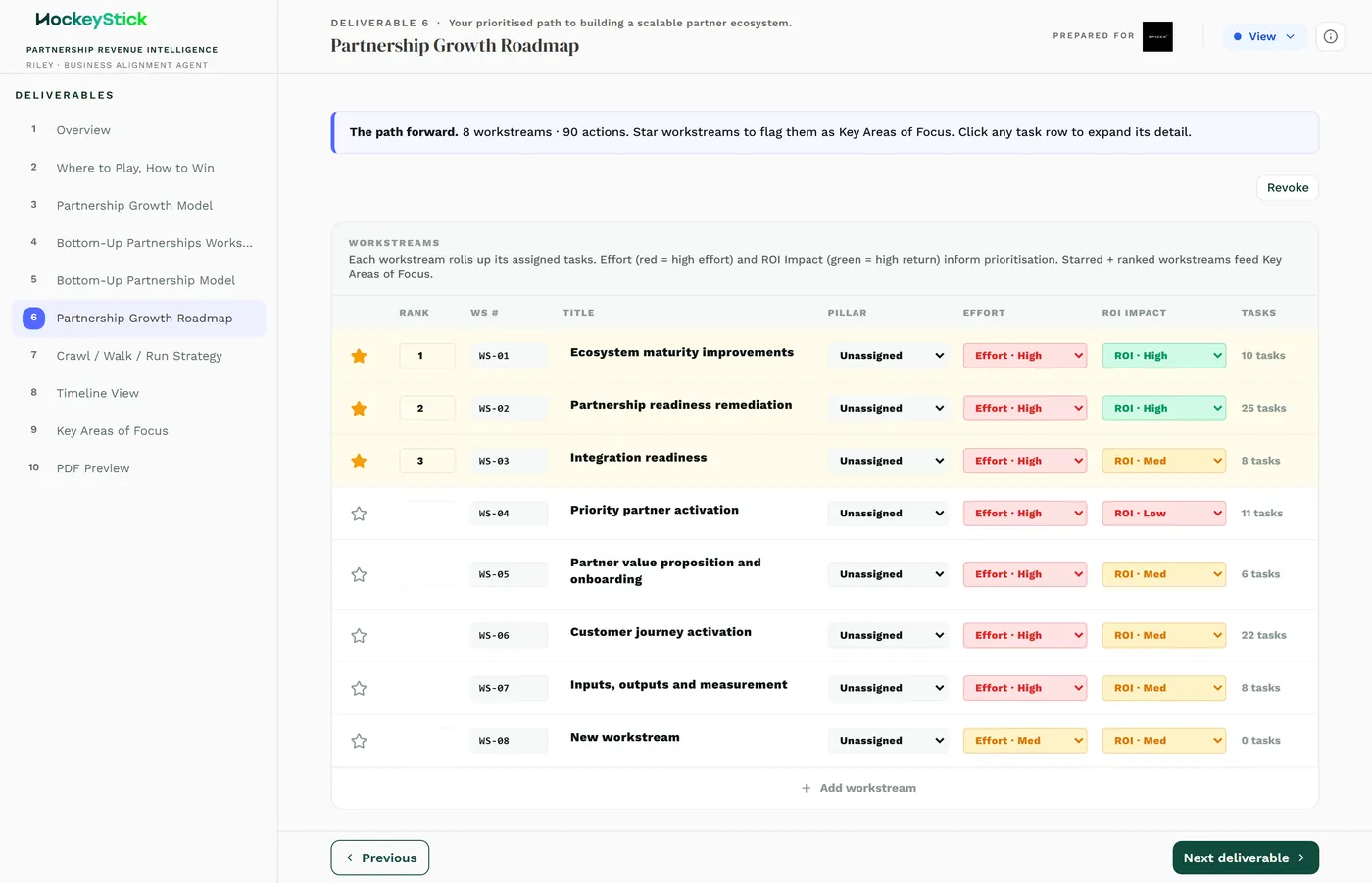Change ROI impact for Integration readiness
The image size is (1372, 883).
click(x=1164, y=461)
